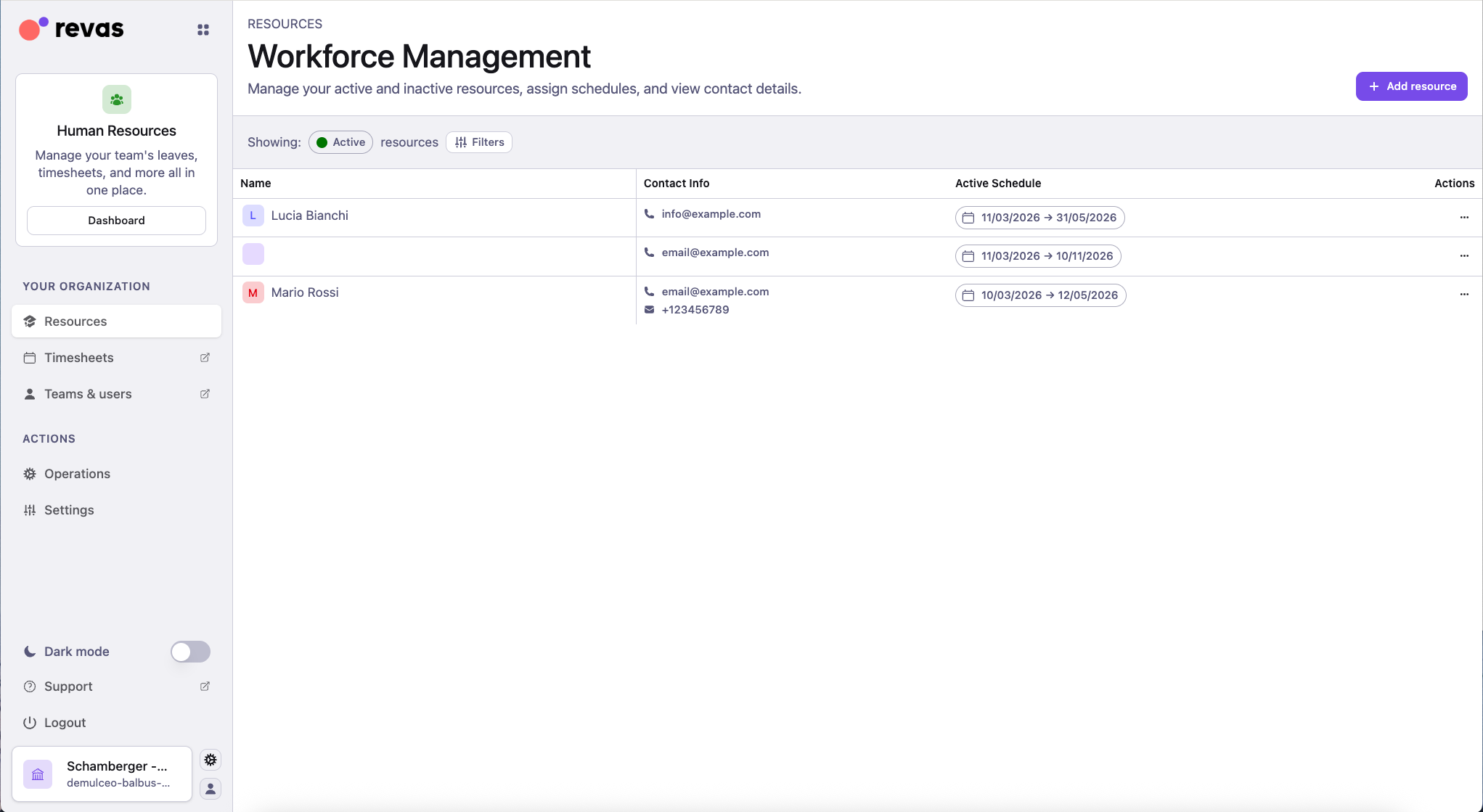This screenshot has width=1483, height=812.
Task: Click the Add resource button
Action: 1410,86
